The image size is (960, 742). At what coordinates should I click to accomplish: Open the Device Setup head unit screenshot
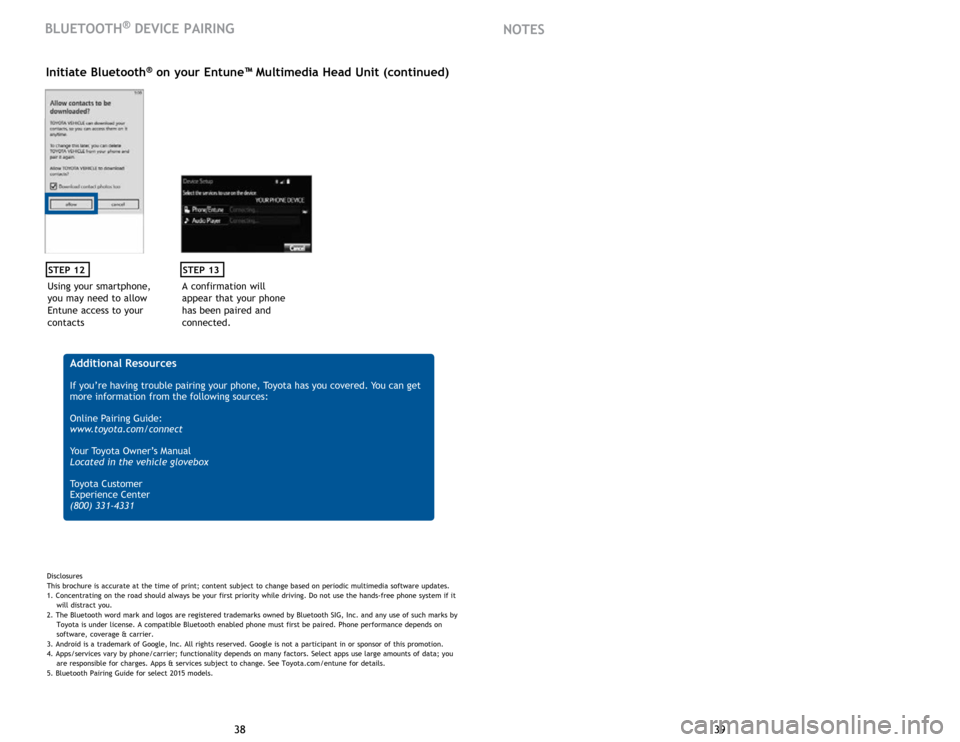point(246,214)
